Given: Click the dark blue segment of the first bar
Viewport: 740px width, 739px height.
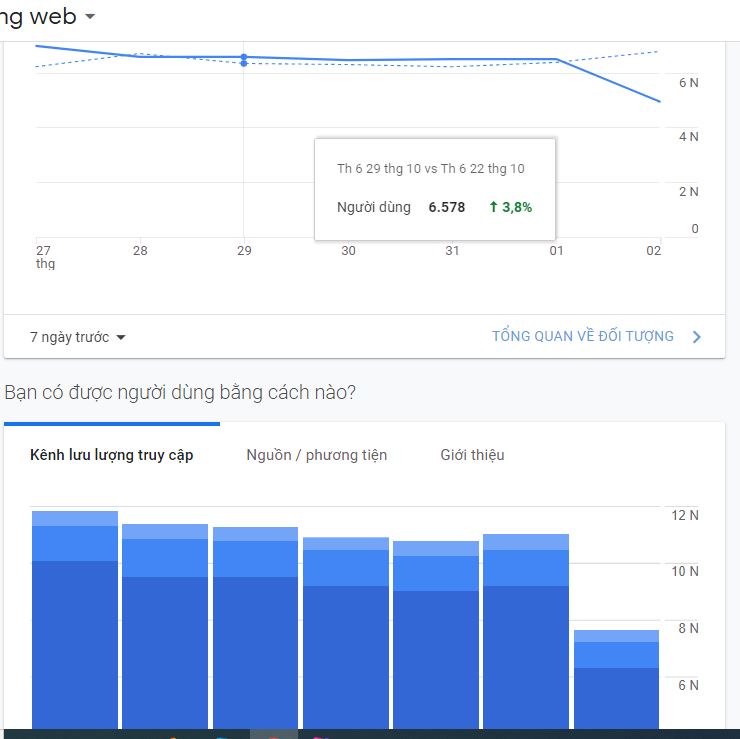Looking at the screenshot, I should tap(75, 640).
